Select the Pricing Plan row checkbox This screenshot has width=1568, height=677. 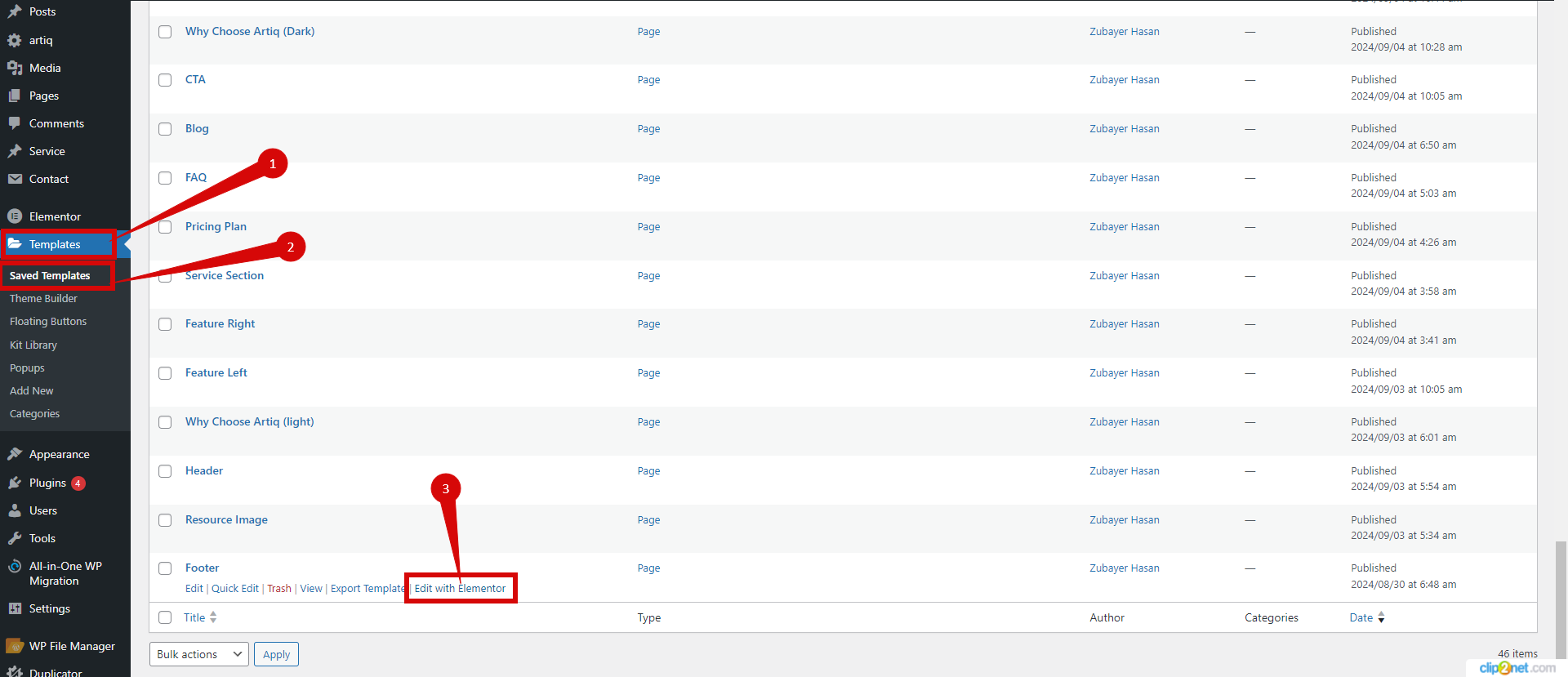point(165,227)
